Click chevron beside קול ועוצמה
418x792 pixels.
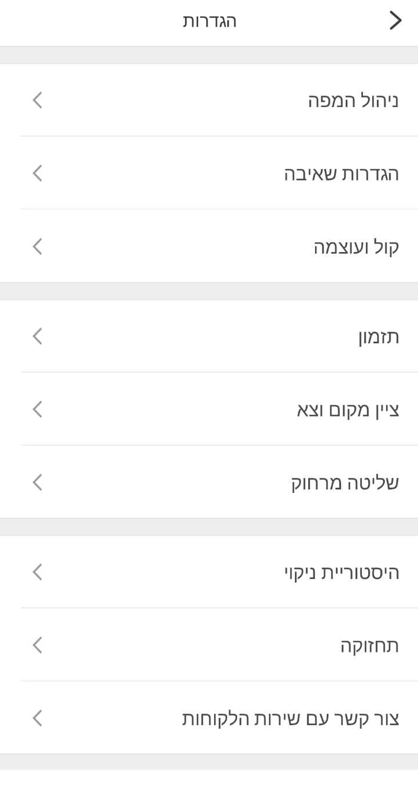pyautogui.click(x=37, y=246)
